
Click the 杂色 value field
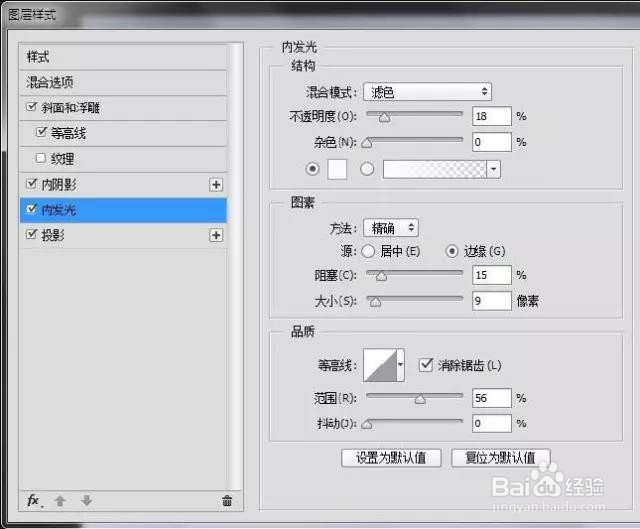tap(491, 142)
